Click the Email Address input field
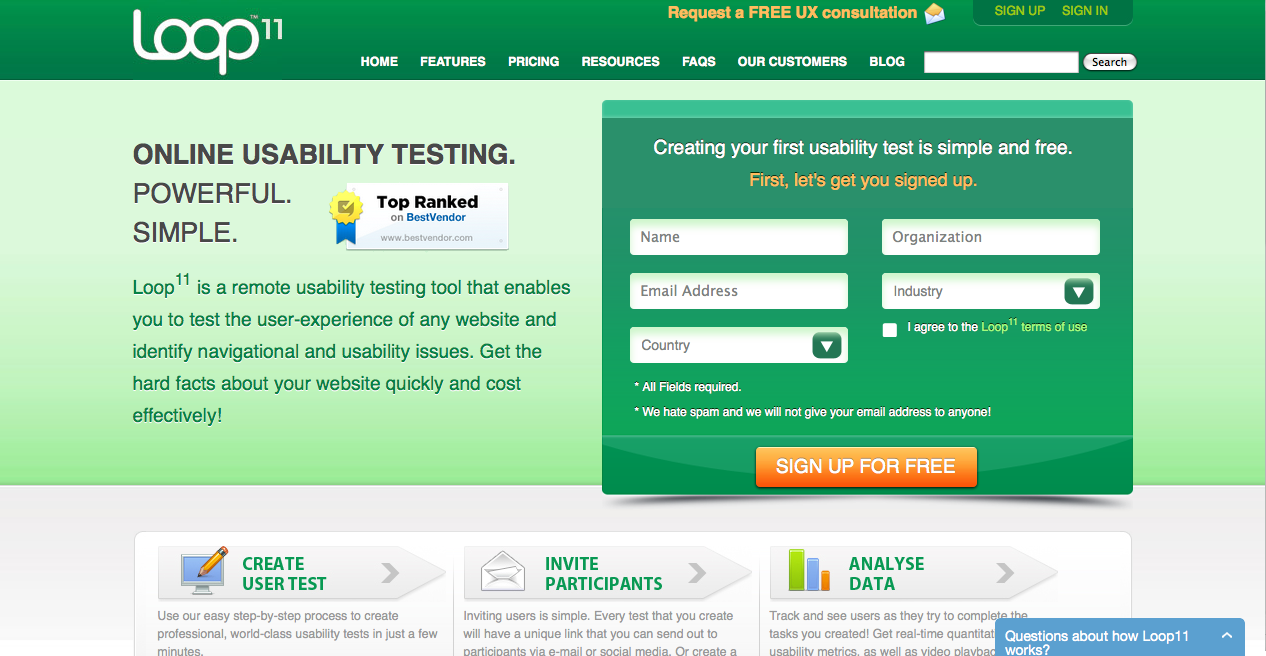1266x656 pixels. click(739, 291)
